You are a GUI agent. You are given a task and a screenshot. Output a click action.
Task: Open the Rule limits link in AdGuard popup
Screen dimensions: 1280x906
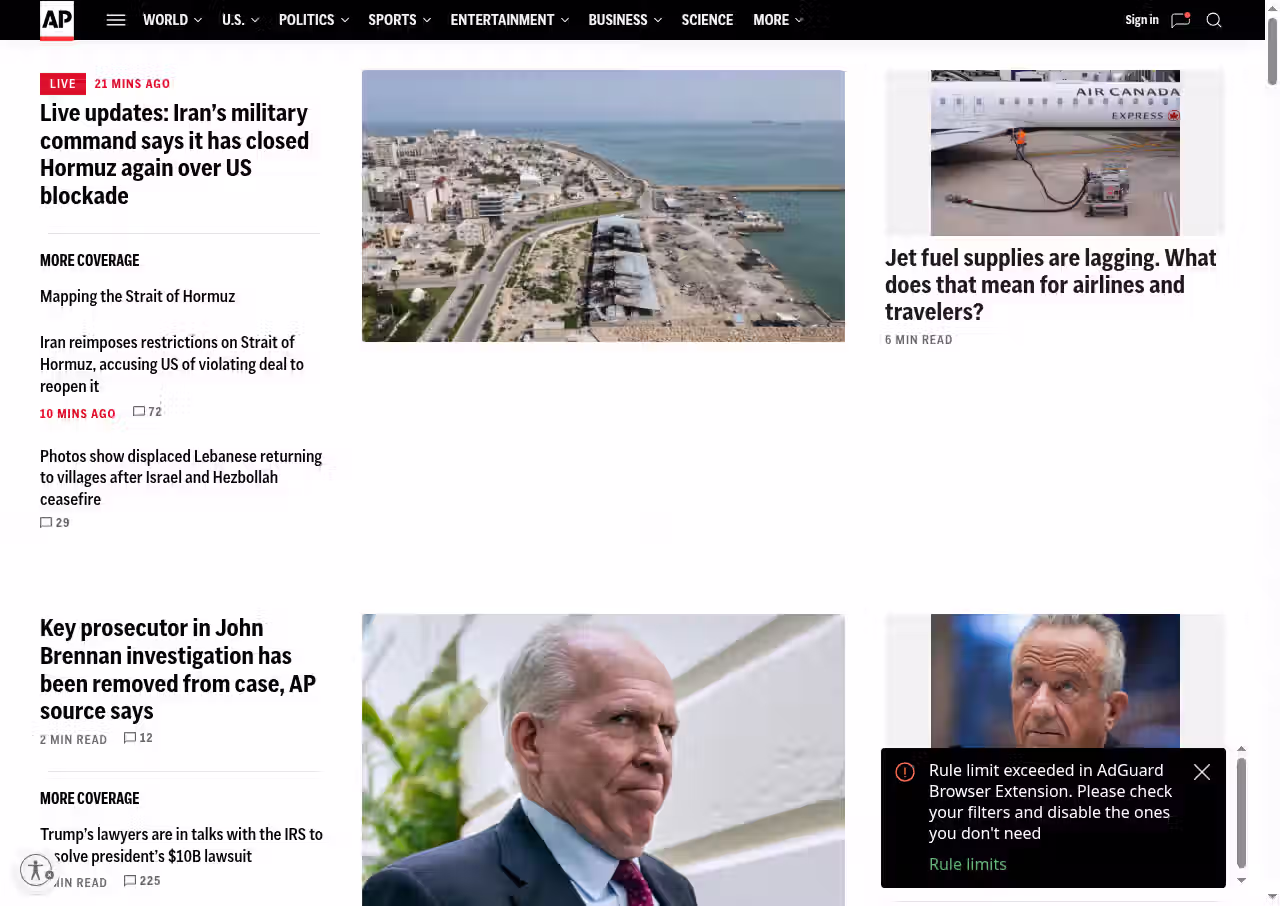(967, 864)
